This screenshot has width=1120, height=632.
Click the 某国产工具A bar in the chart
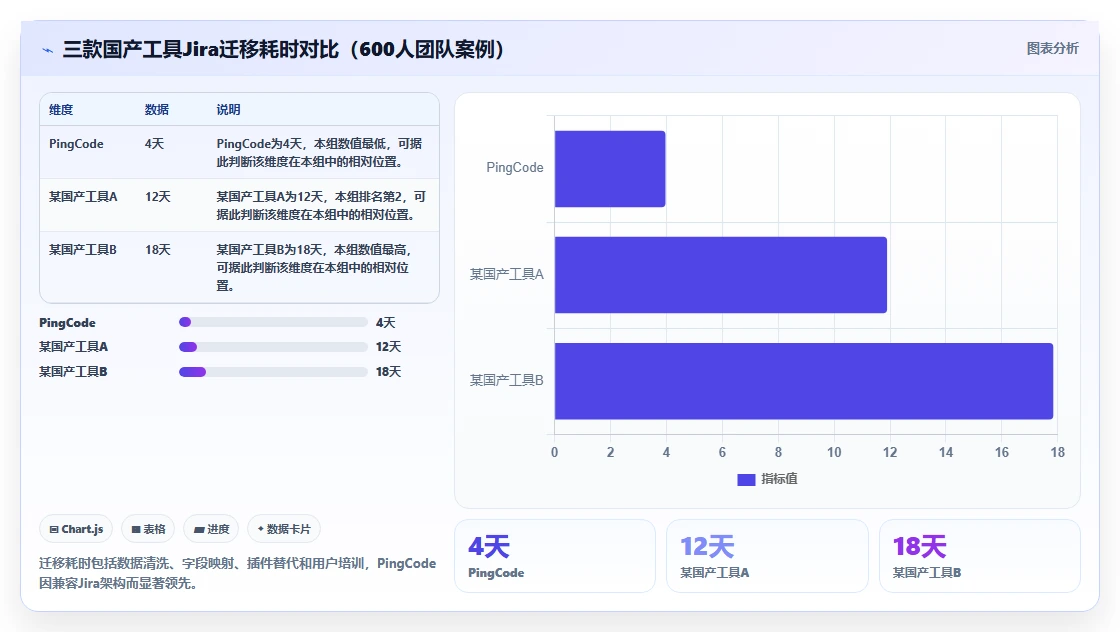[721, 275]
